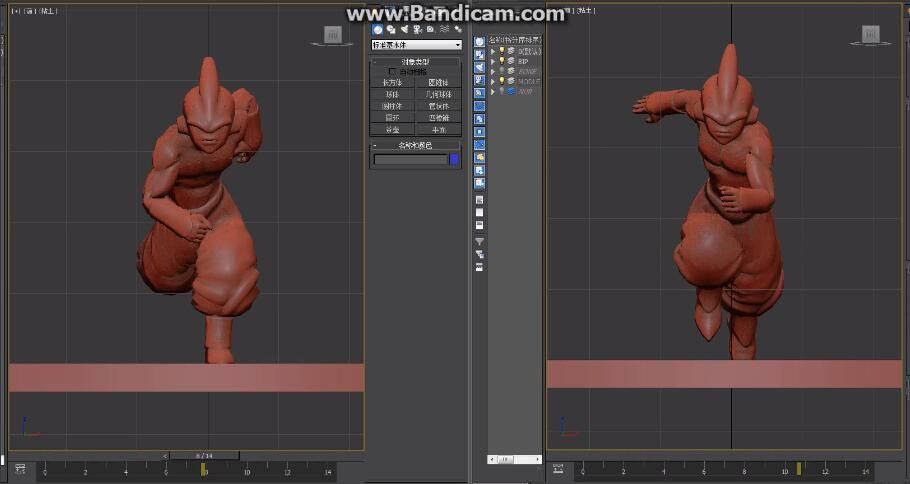The width and height of the screenshot is (910, 484).
Task: Click the 圆锥体 Cone button
Action: click(x=439, y=83)
